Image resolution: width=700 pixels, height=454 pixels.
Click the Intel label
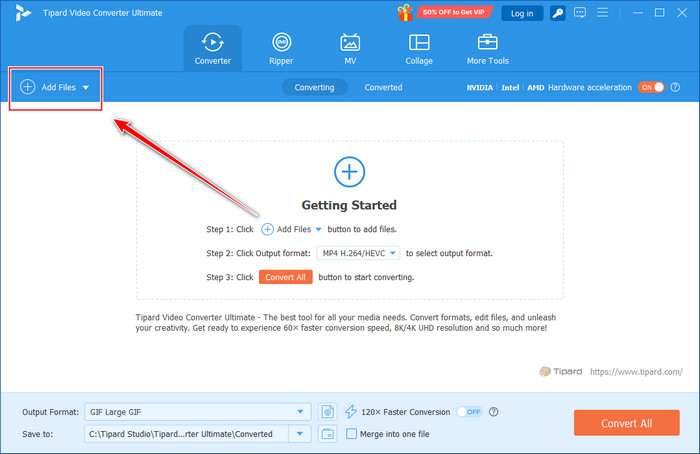point(510,87)
